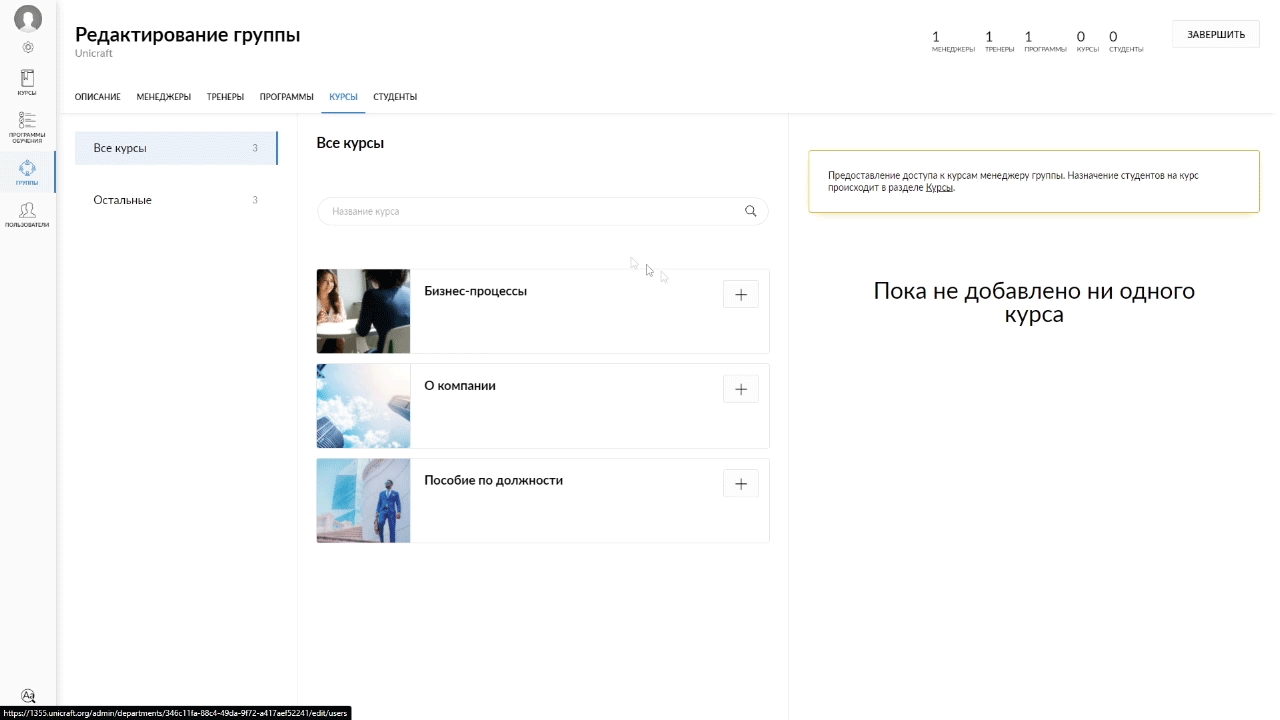Click the Пособие по должности title

[493, 480]
